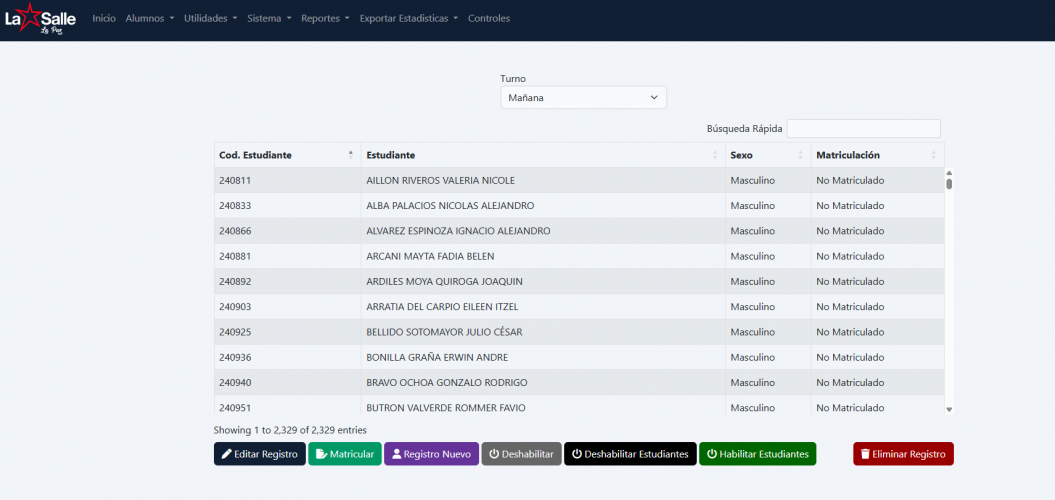Viewport: 1055px width, 500px height.
Task: Expand the Sistema menu
Action: [269, 19]
